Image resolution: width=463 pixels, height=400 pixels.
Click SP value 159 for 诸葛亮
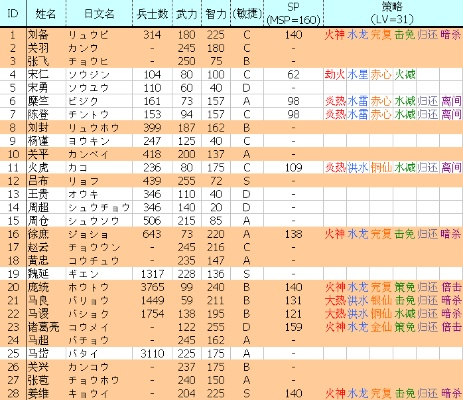tap(293, 327)
